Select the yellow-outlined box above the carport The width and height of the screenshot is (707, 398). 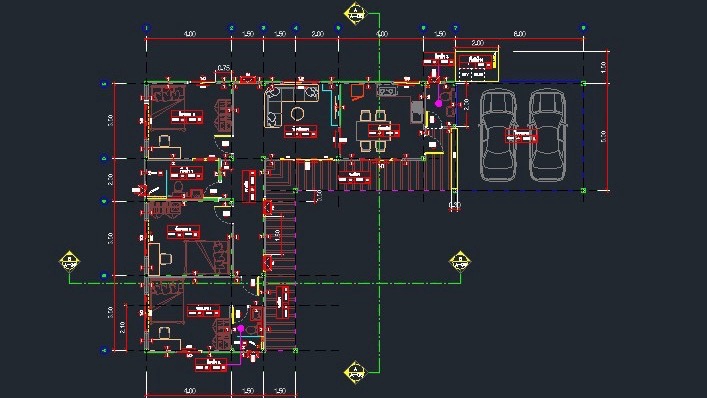(x=477, y=66)
